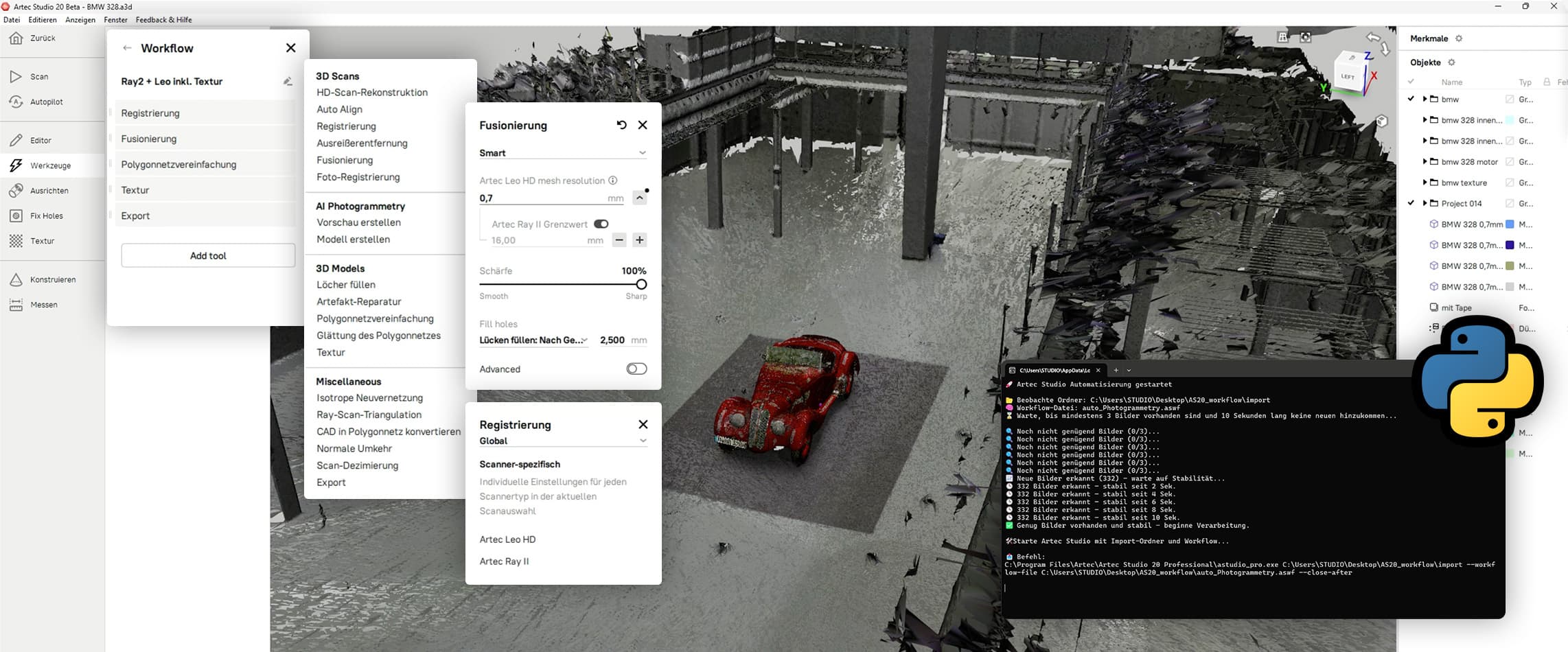Open the Datei menu
The width and height of the screenshot is (1568, 652).
pos(12,20)
